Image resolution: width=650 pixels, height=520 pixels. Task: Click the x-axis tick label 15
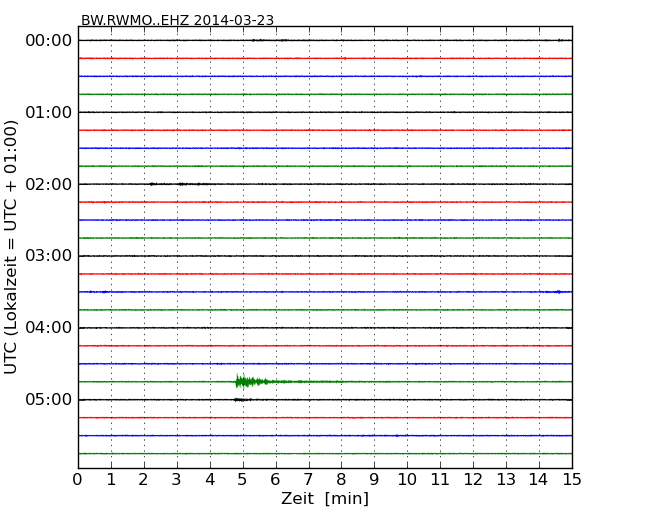[572, 480]
